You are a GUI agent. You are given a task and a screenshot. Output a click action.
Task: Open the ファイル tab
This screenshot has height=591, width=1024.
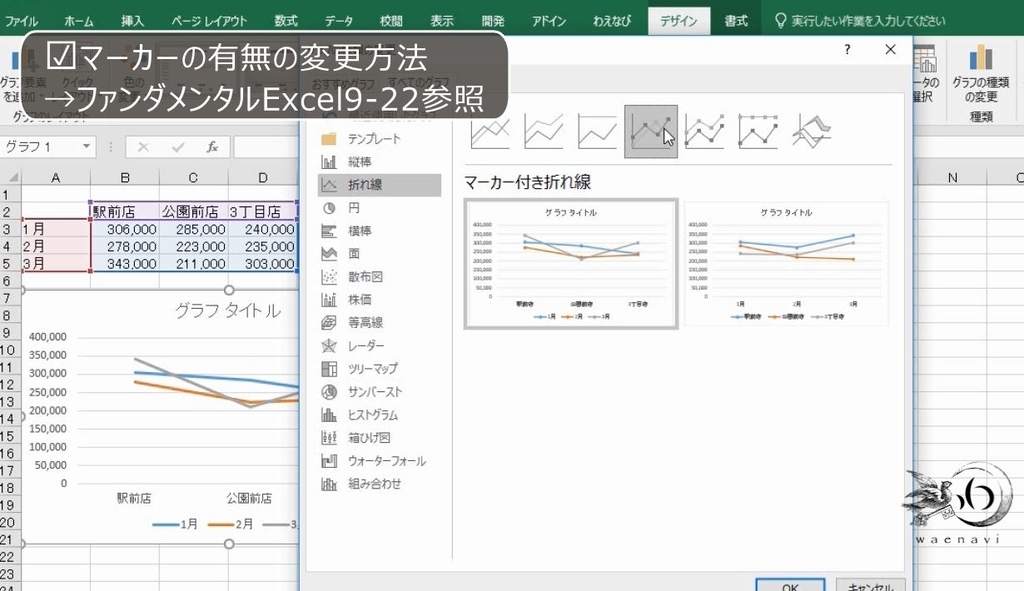21,21
